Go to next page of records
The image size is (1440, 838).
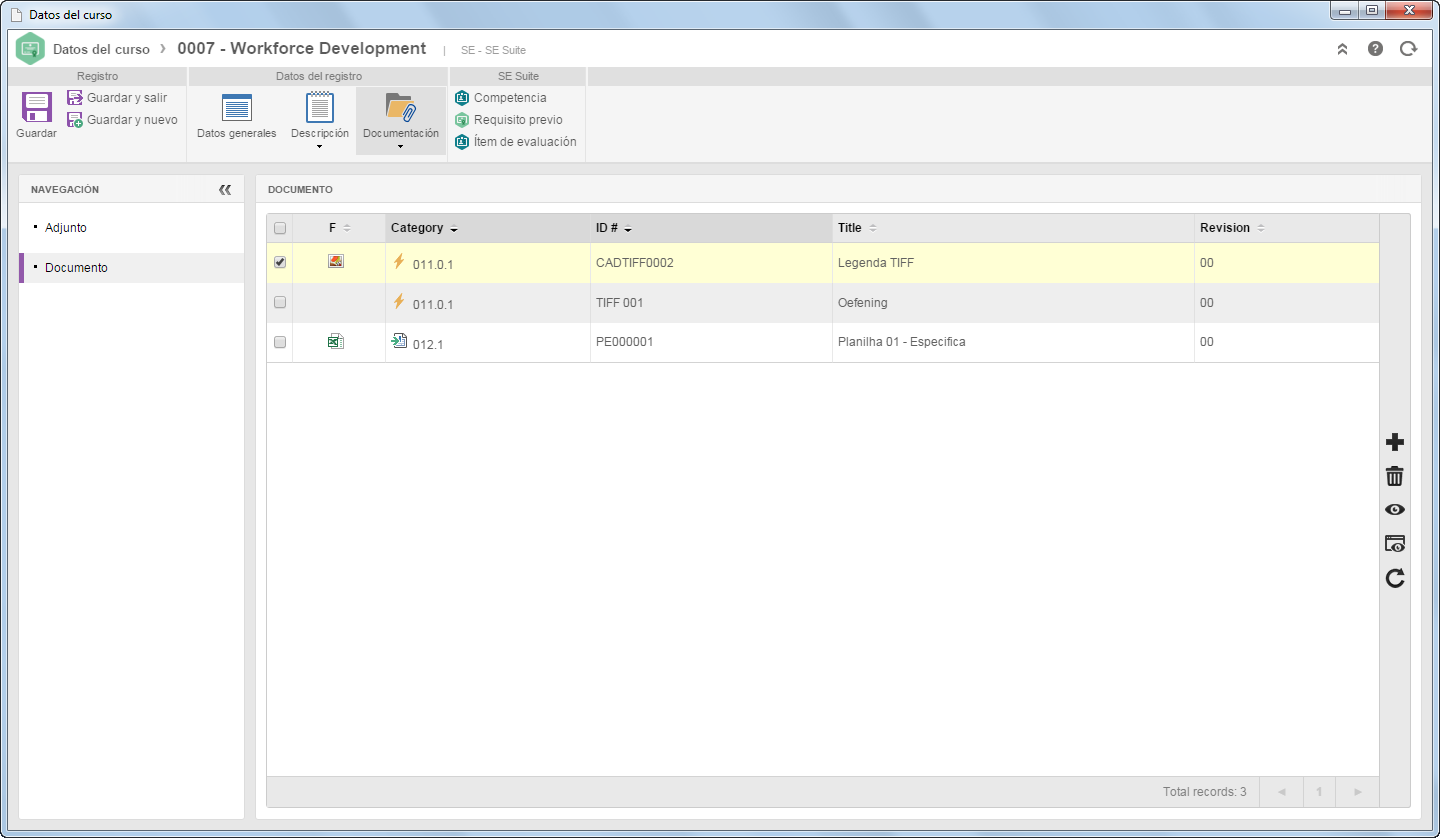coord(1357,792)
